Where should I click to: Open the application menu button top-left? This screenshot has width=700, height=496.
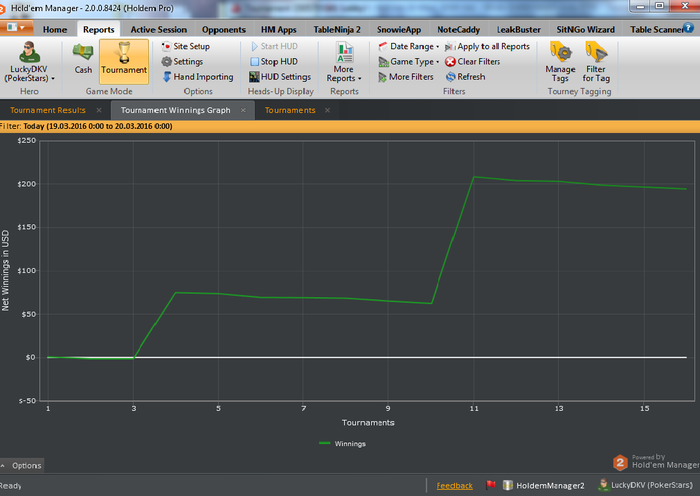(x=17, y=27)
